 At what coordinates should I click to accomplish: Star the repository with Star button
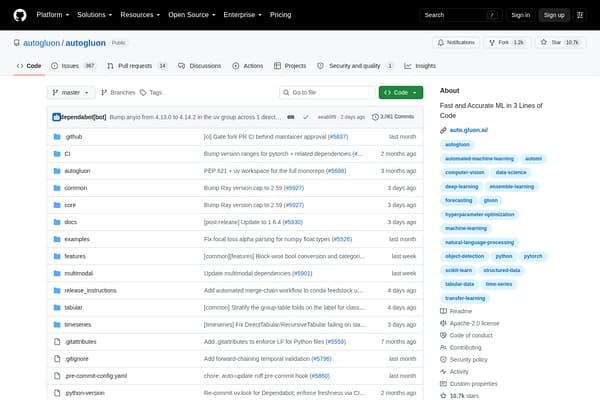560,42
